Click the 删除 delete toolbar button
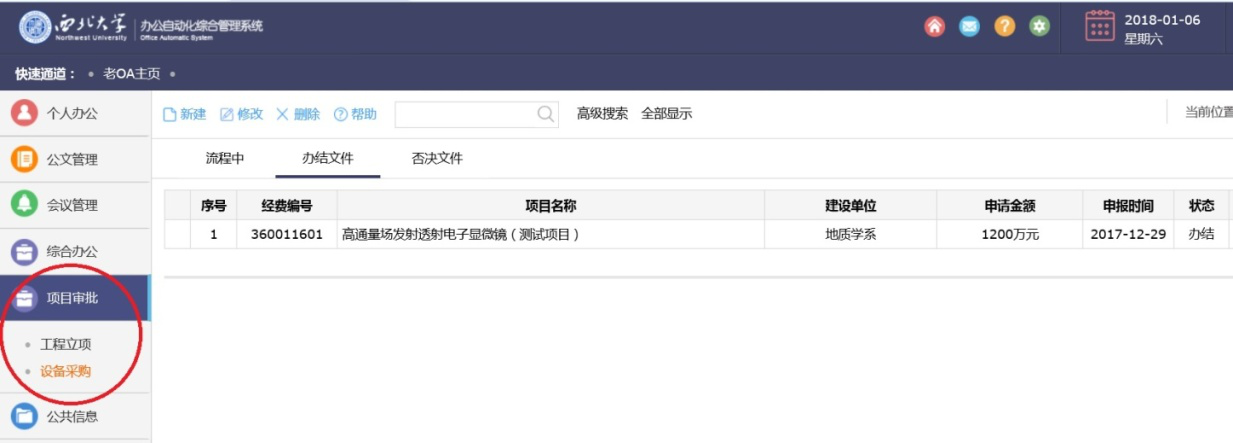This screenshot has width=1233, height=443. coord(298,114)
